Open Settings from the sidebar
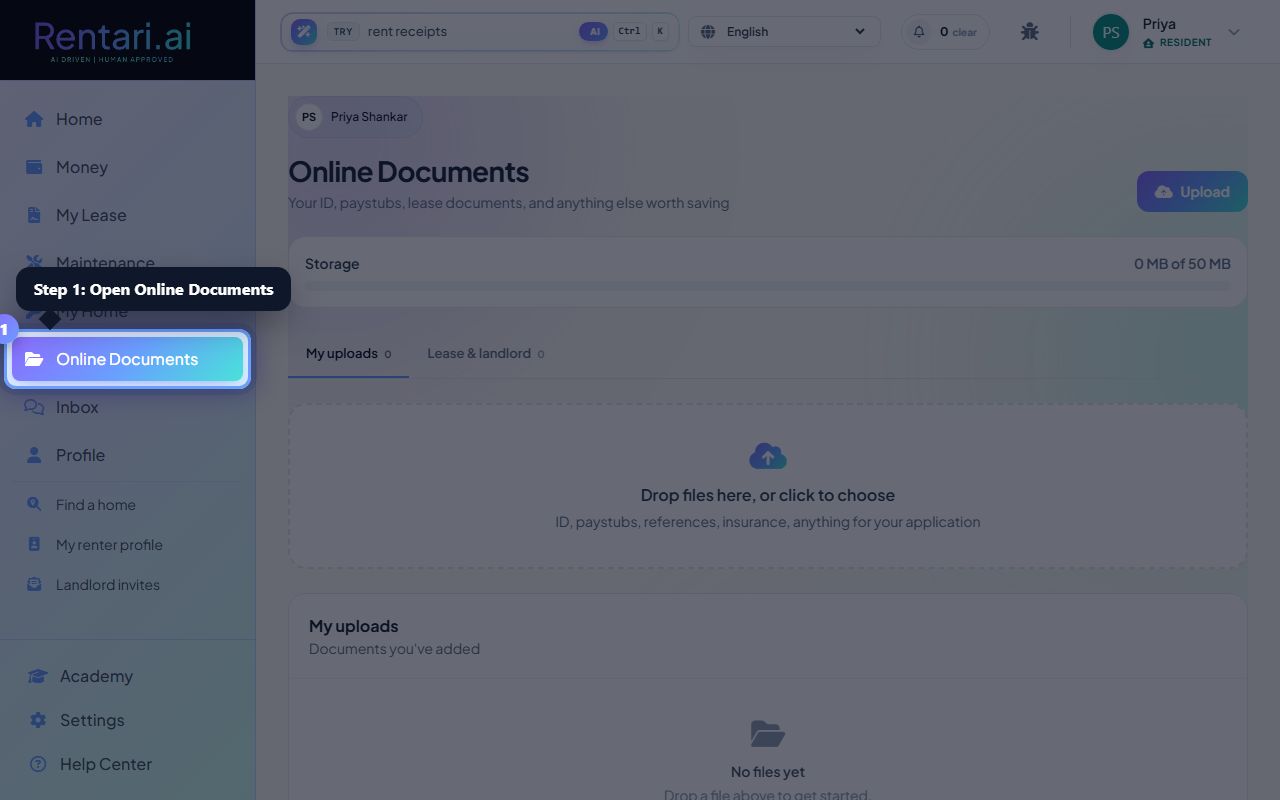1280x800 pixels. click(x=127, y=720)
